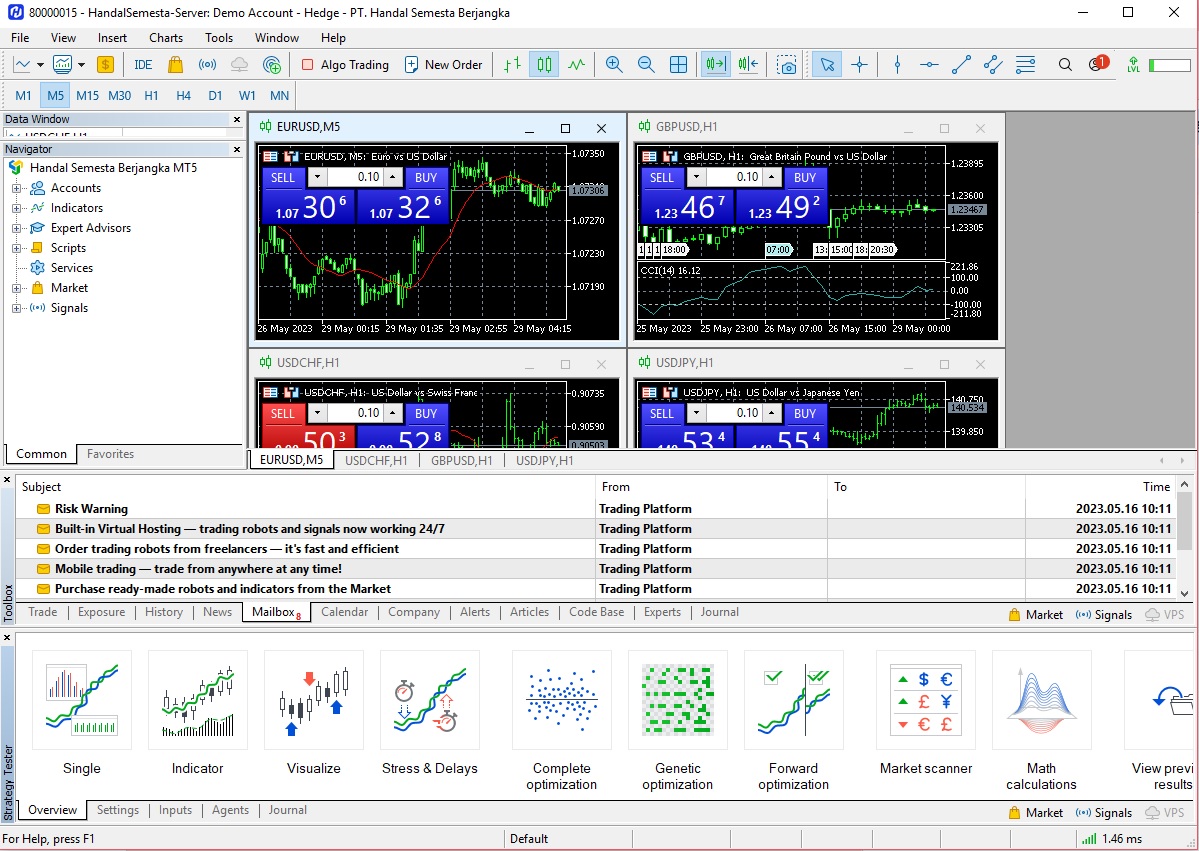Switch timeframe to M15
Viewport: 1199px width, 851px height.
87,96
